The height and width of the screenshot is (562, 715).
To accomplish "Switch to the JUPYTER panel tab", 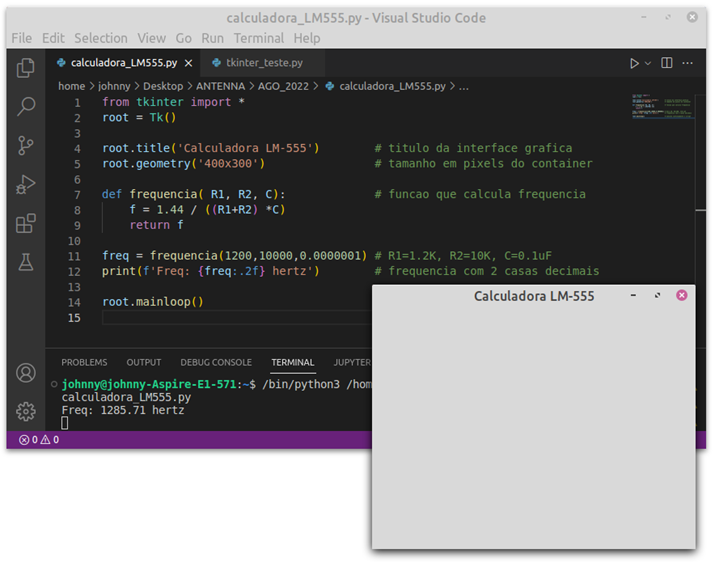I will point(352,363).
